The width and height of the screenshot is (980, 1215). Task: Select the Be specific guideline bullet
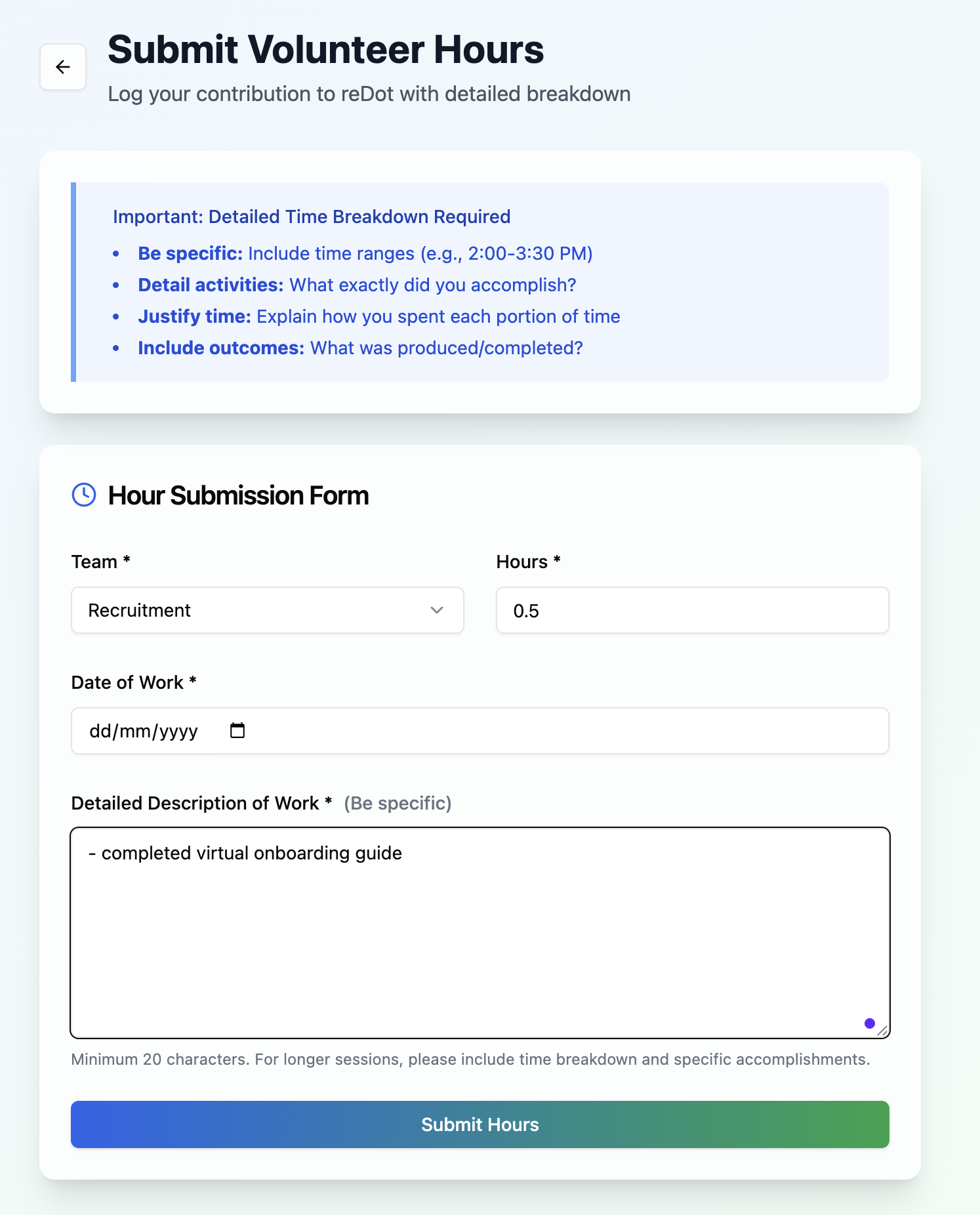point(365,253)
